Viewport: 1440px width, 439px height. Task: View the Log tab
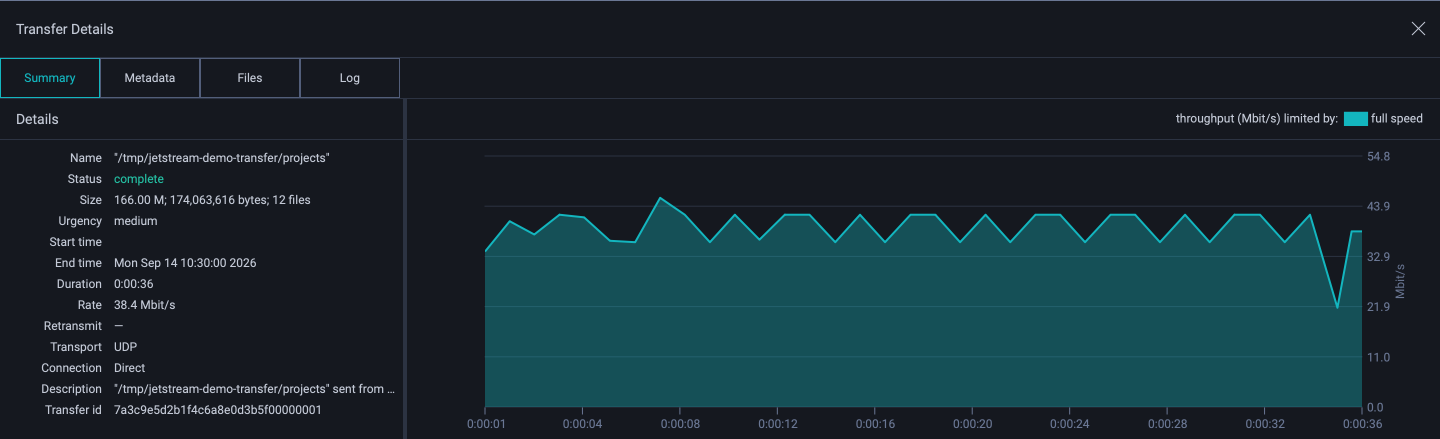pos(350,78)
